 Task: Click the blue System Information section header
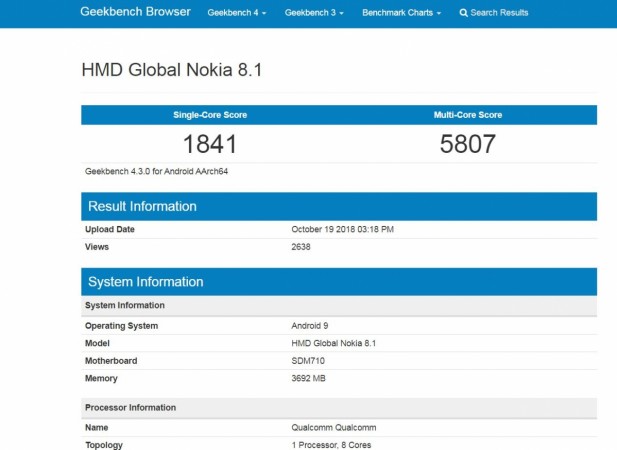click(x=339, y=282)
